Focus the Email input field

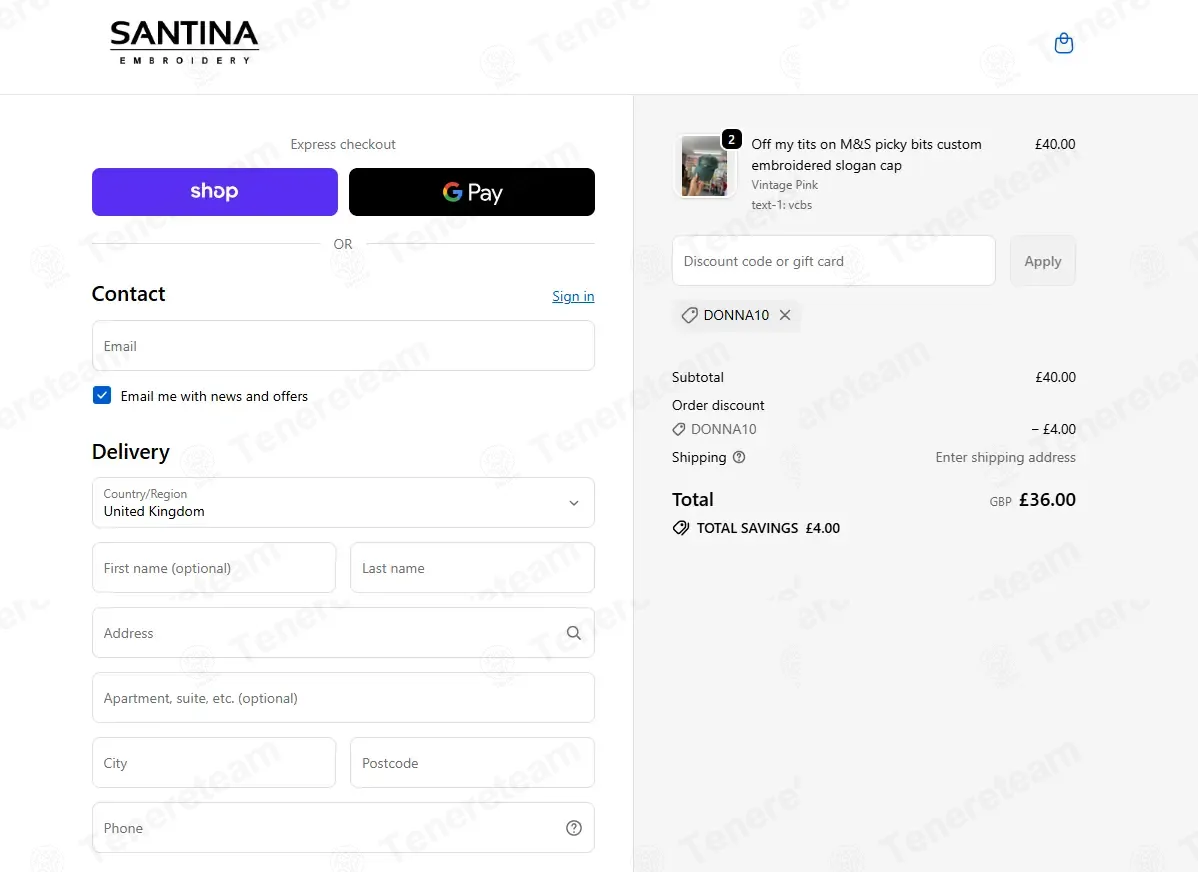click(343, 345)
